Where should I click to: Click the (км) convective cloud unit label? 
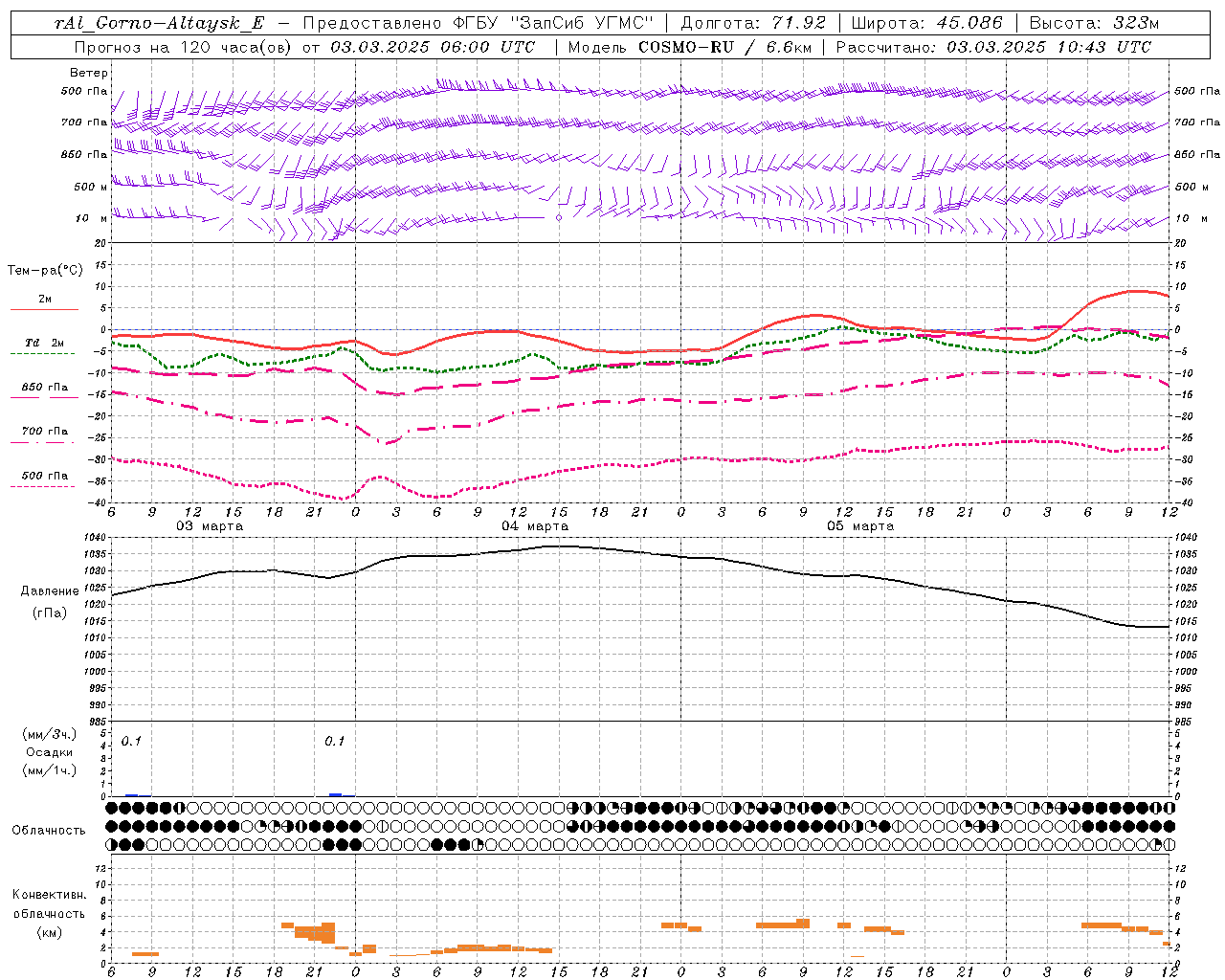(49, 933)
